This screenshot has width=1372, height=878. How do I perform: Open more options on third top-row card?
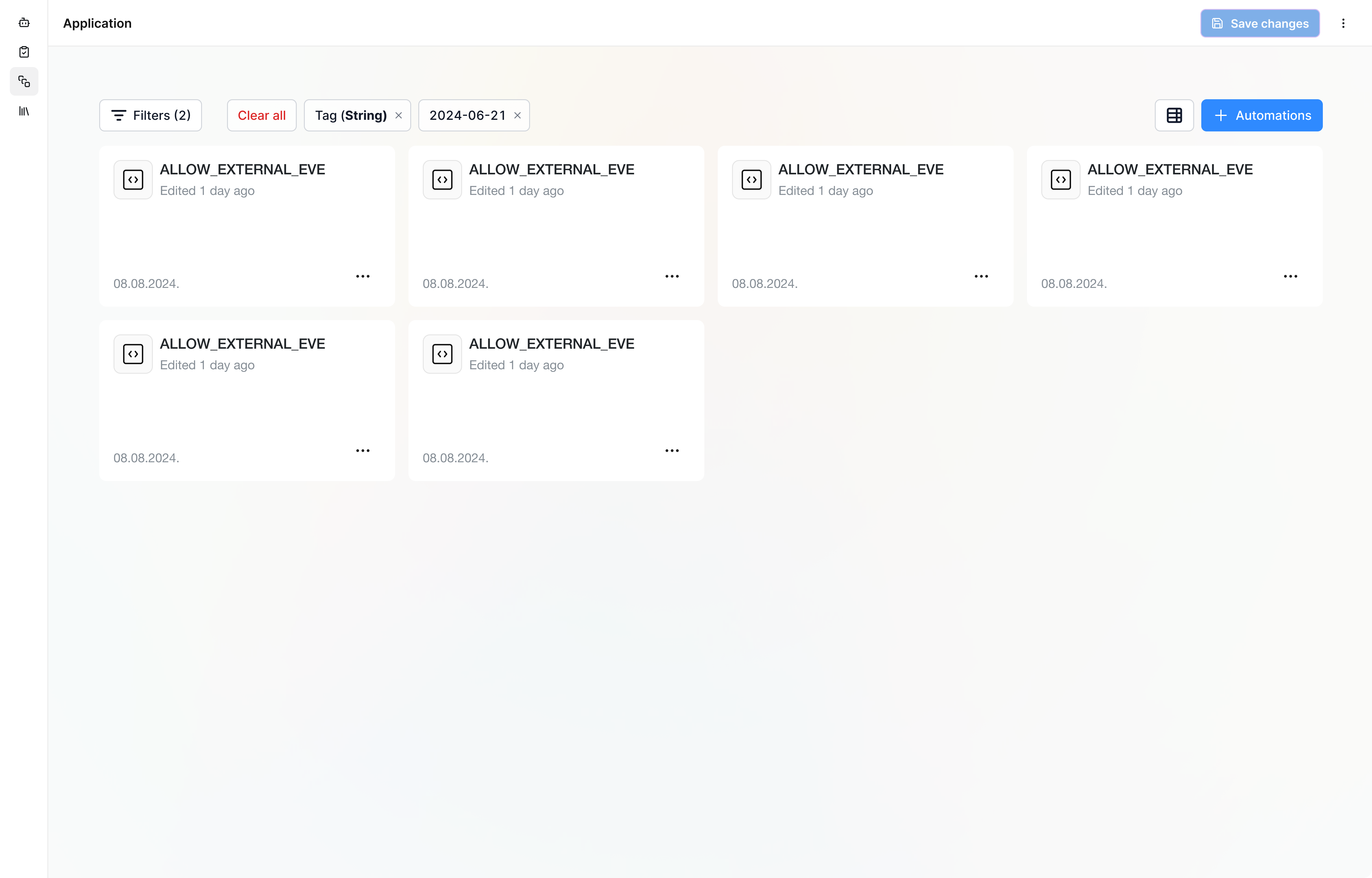pos(981,277)
